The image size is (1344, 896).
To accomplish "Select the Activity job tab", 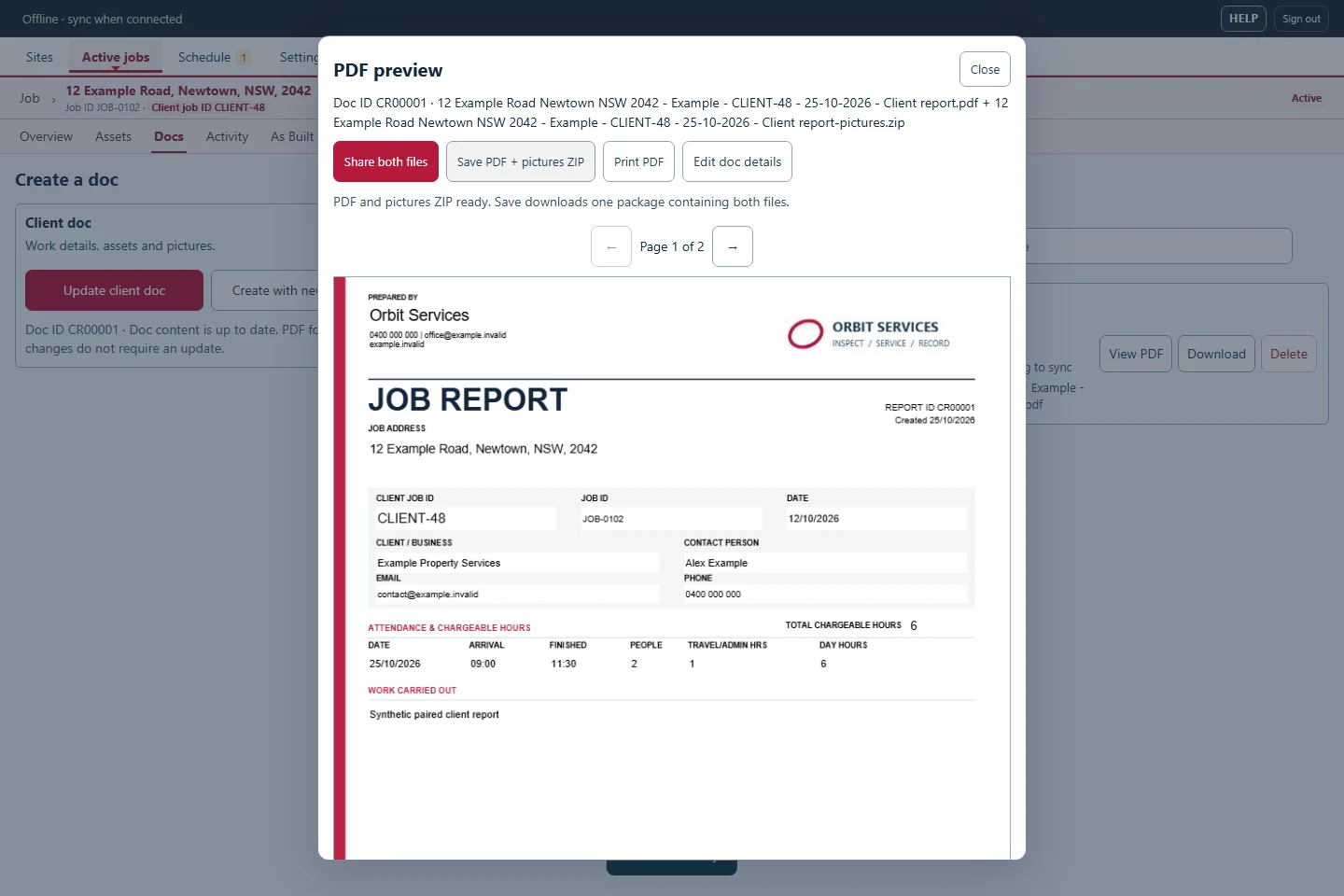I will tap(227, 136).
